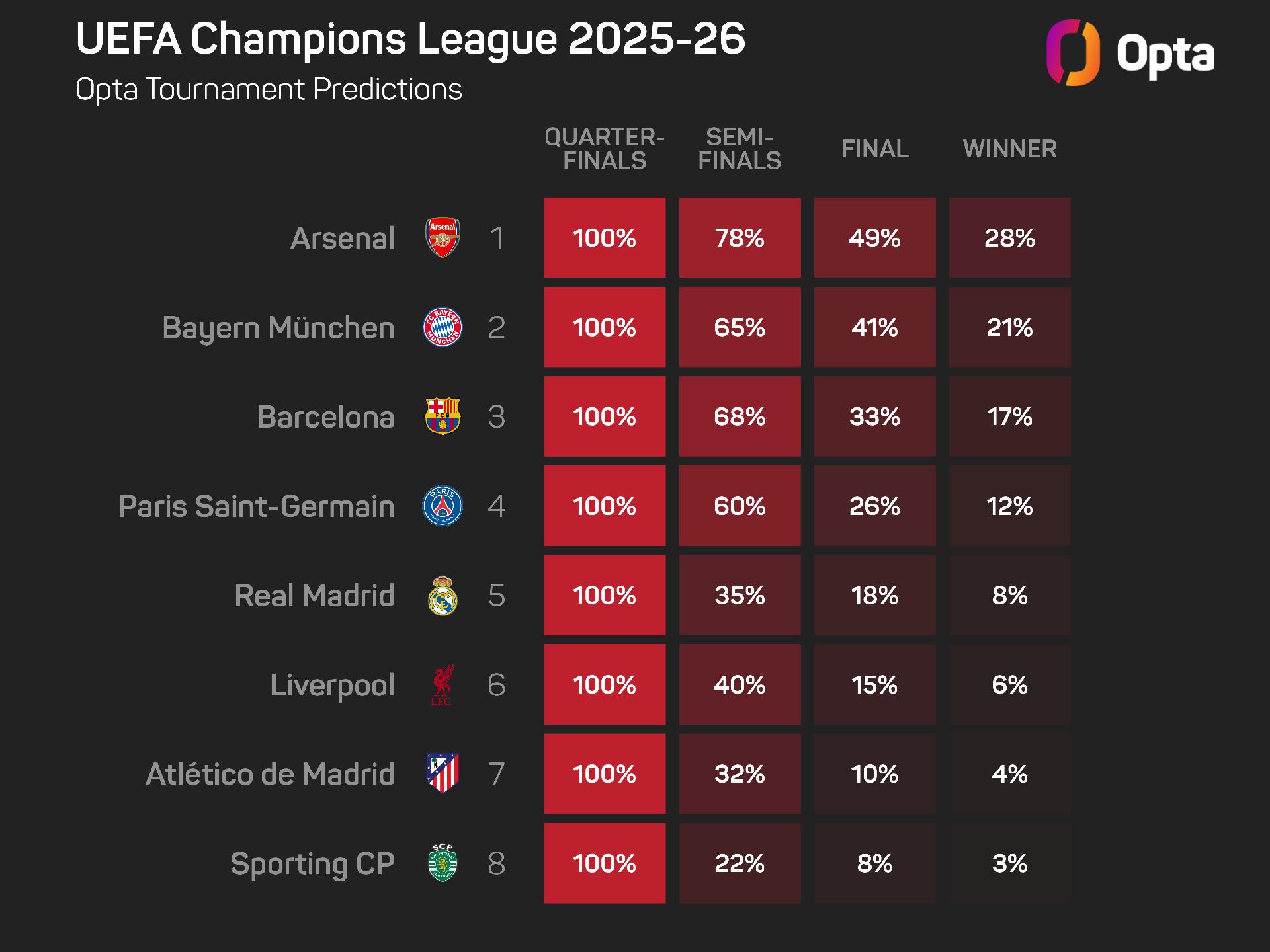Click the Arsenal club crest
Image resolution: width=1270 pixels, height=952 pixels.
click(443, 237)
